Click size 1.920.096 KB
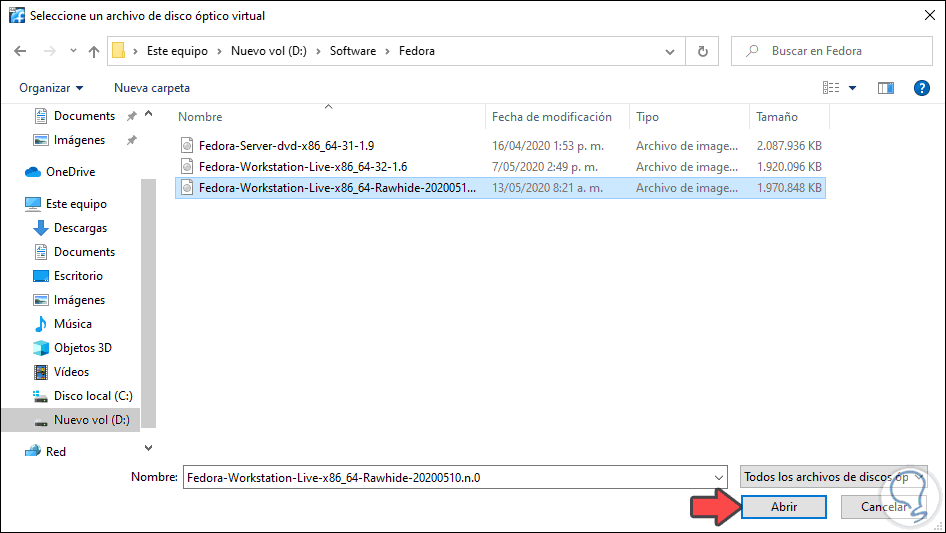 789,167
